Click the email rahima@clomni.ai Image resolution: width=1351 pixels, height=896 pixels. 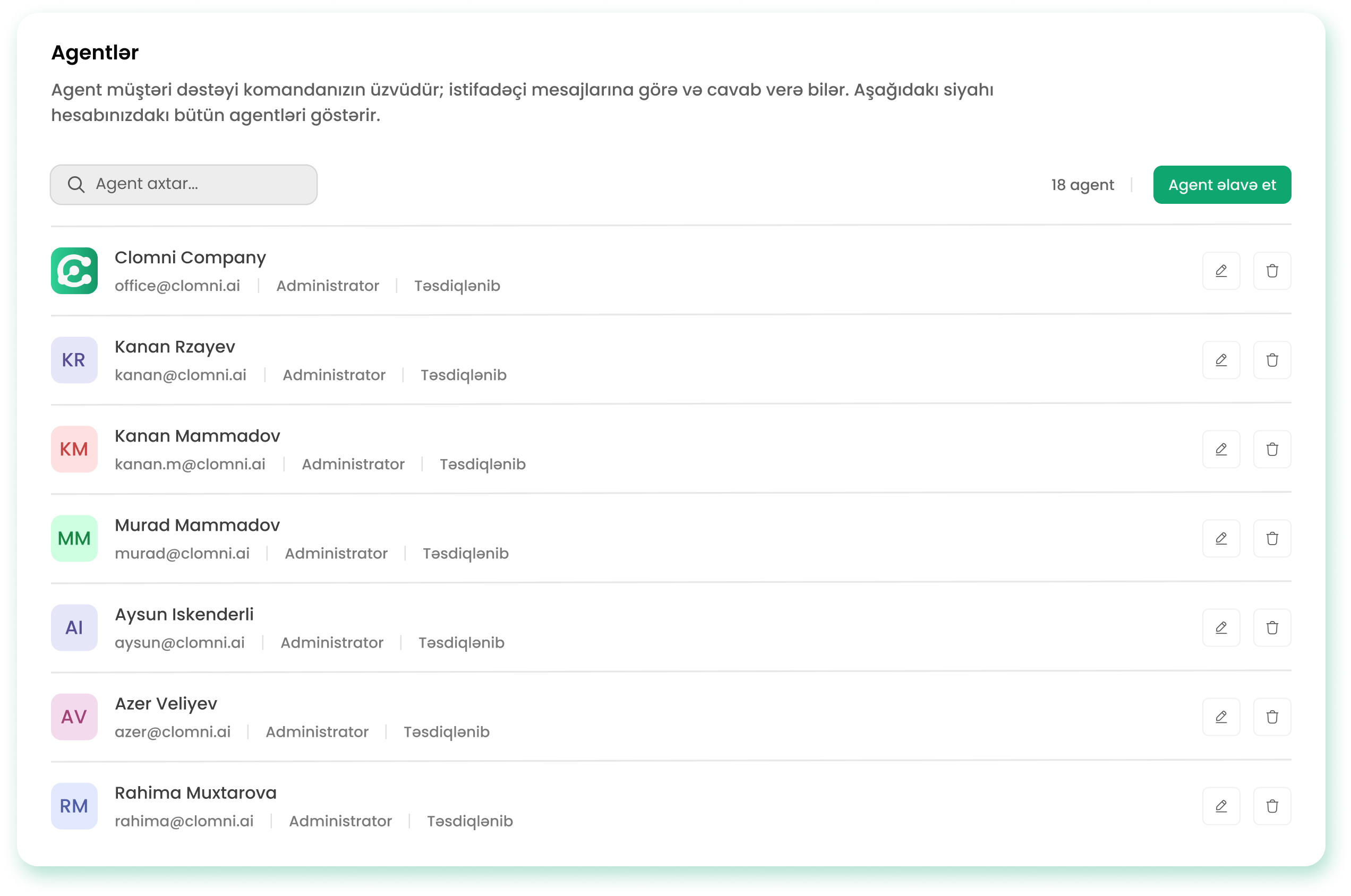(184, 821)
